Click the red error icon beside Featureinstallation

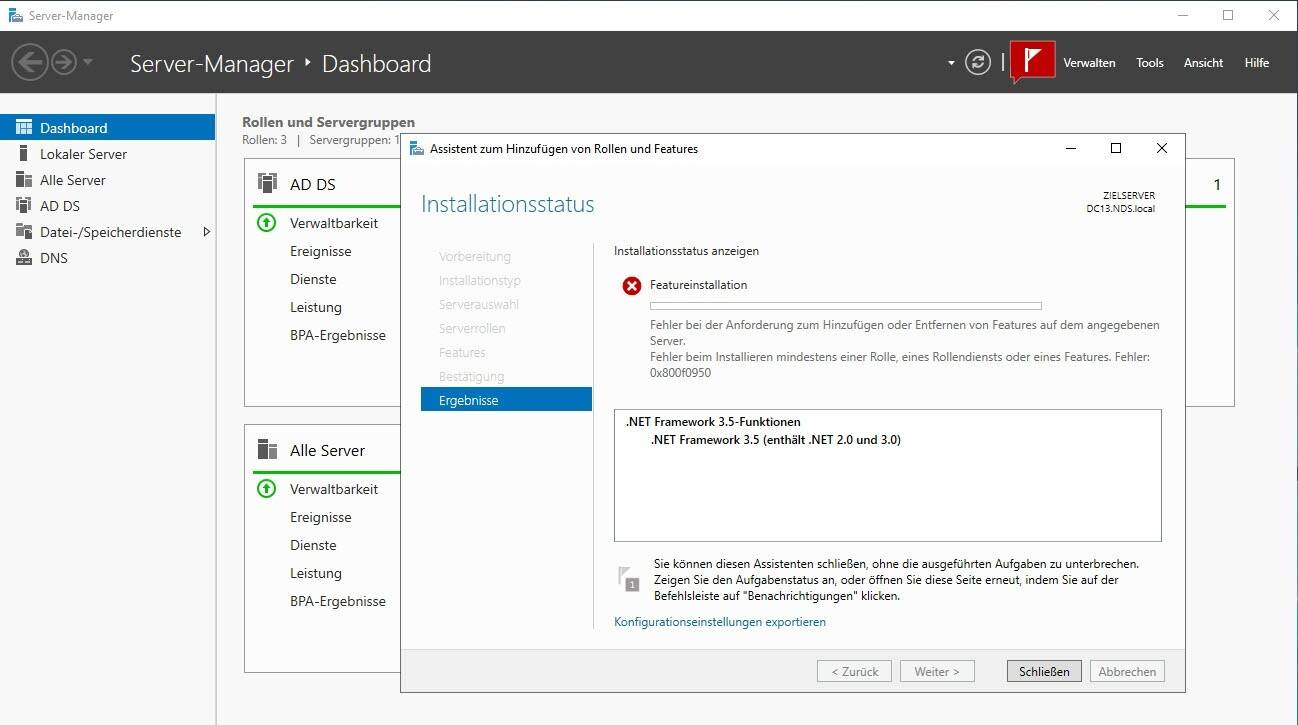pos(632,286)
